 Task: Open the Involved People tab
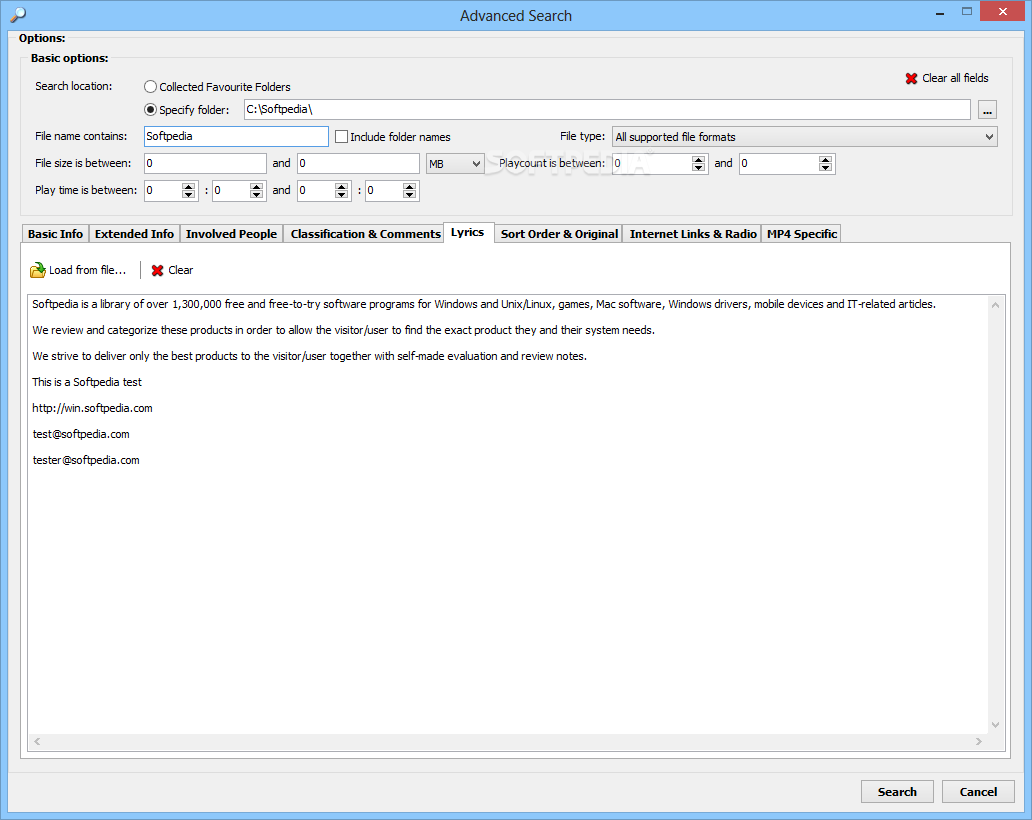pos(231,234)
